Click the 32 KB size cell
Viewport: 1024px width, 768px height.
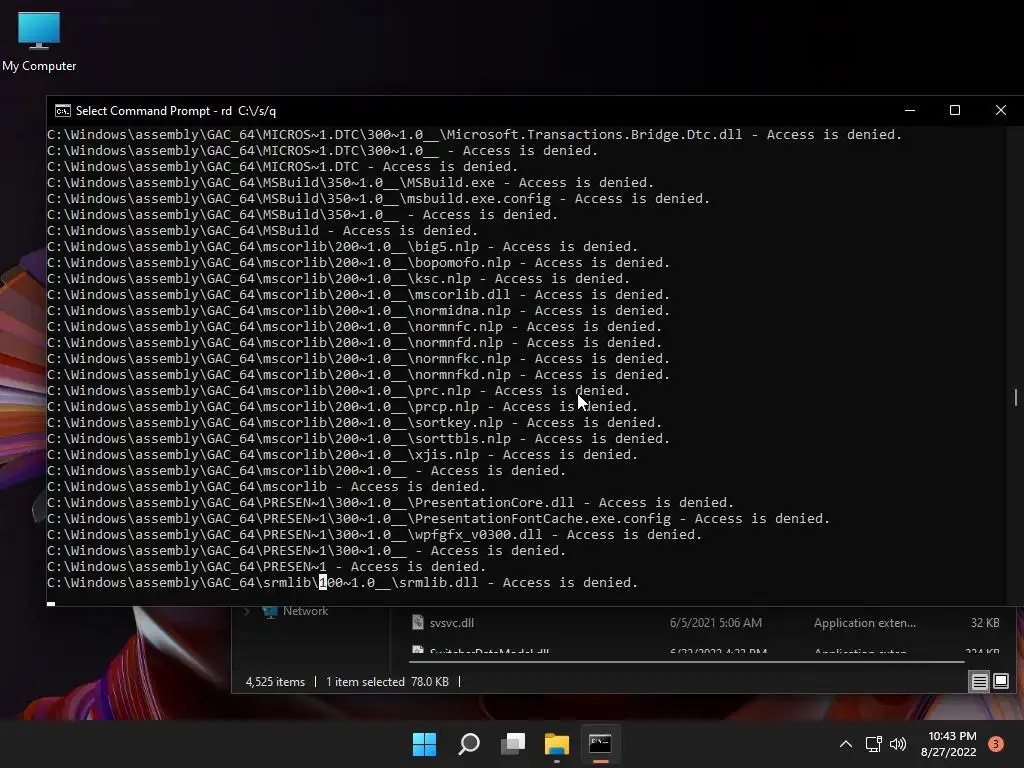[985, 623]
